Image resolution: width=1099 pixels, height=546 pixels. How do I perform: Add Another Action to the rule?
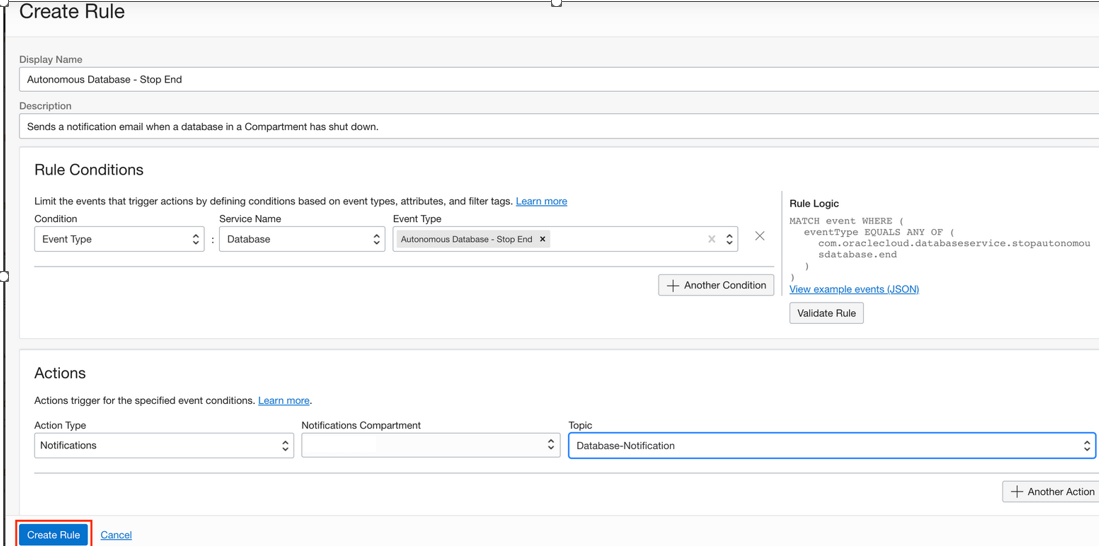coord(1052,492)
